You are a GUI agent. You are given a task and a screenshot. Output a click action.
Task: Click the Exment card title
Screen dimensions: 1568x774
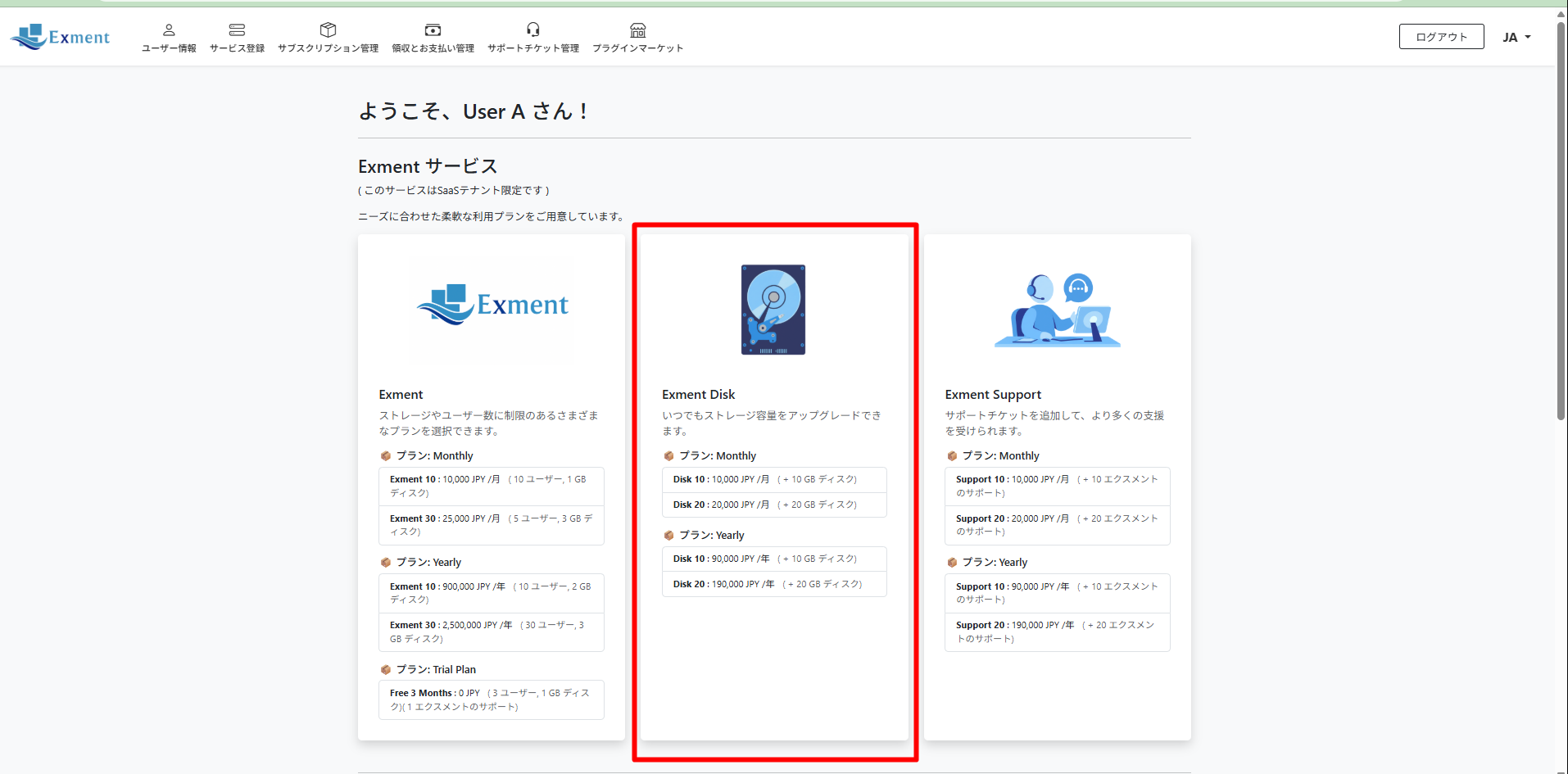[401, 395]
